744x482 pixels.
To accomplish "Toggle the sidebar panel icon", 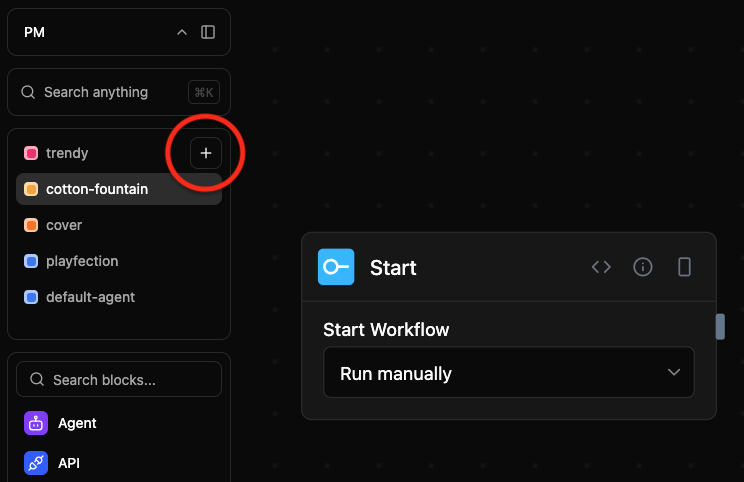I will point(208,32).
